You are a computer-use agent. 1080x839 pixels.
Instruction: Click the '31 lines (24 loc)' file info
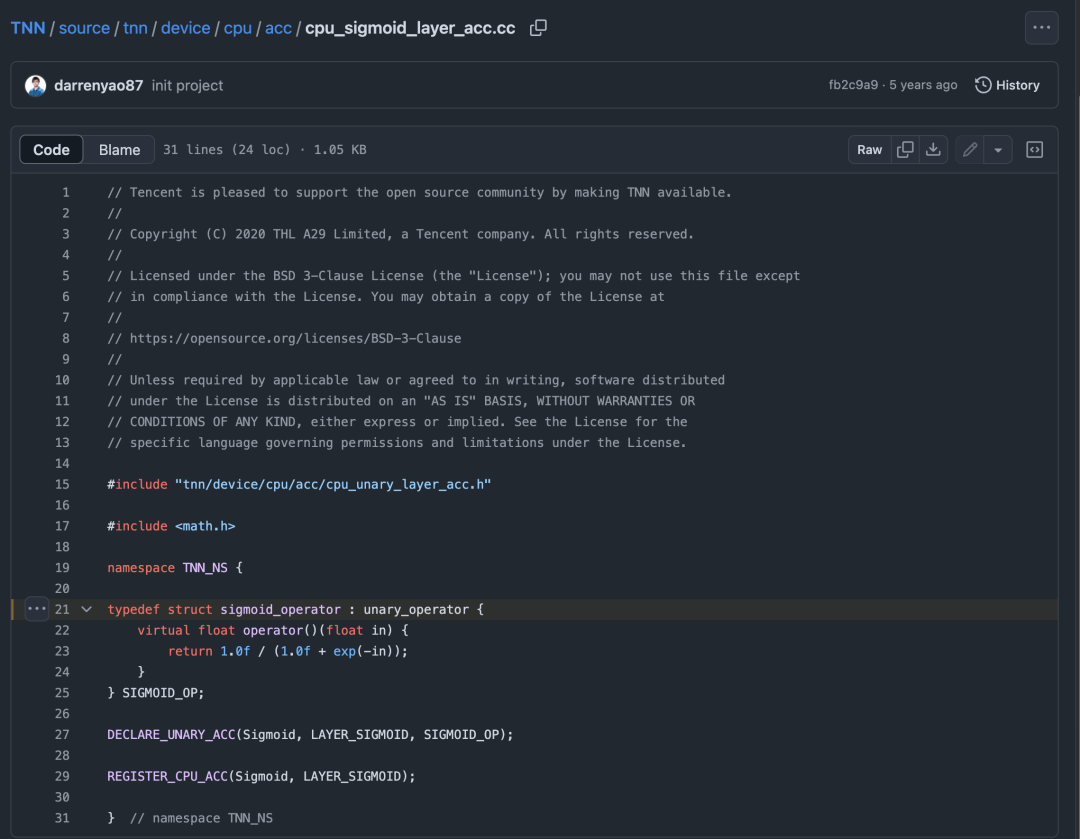(x=227, y=149)
